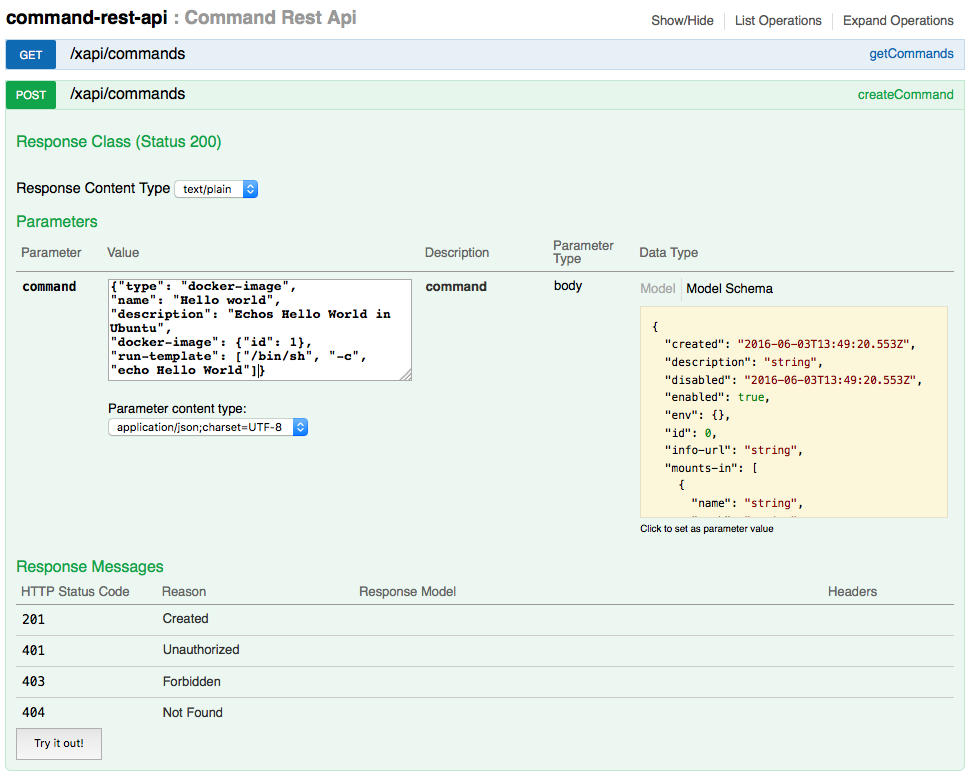Expand the GET /xapi/commands operation
Screen dimensions: 972x778
click(127, 54)
